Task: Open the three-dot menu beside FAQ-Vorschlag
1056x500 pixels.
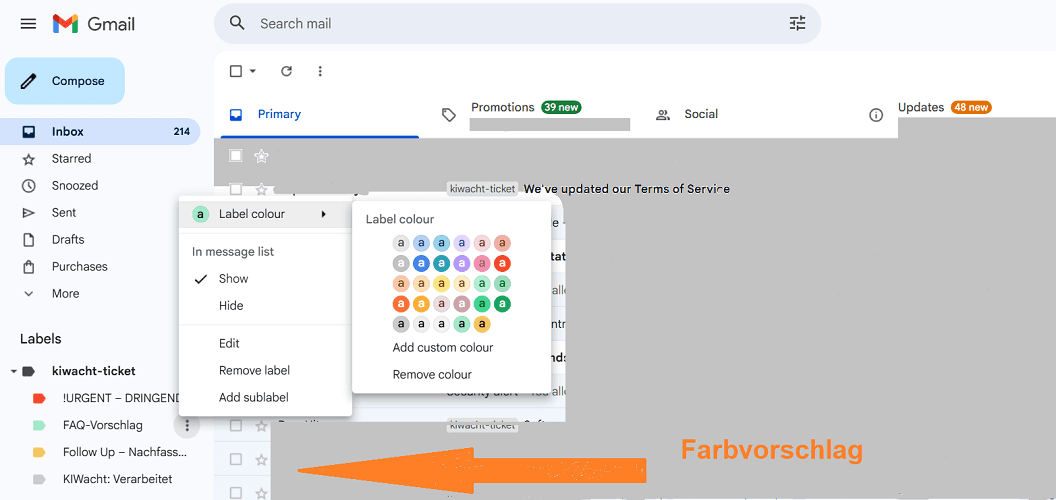Action: (186, 425)
